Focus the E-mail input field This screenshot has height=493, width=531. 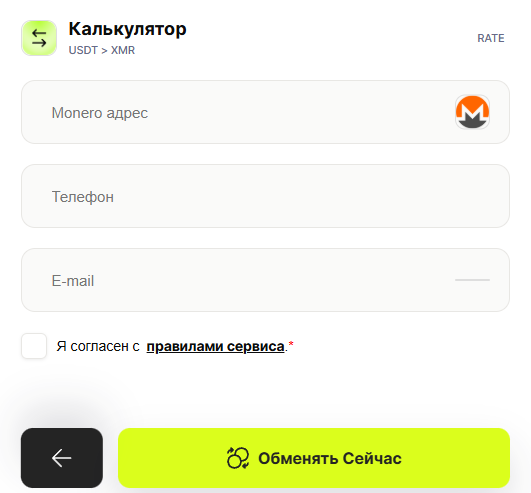(266, 280)
